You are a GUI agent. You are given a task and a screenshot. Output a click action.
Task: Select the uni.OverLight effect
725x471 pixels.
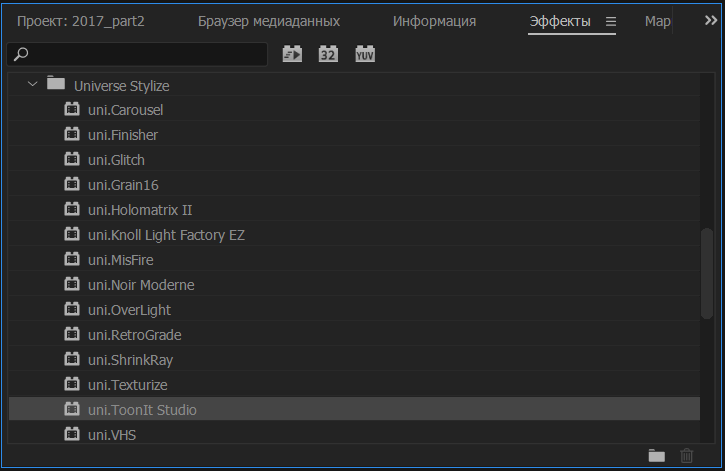coord(129,310)
